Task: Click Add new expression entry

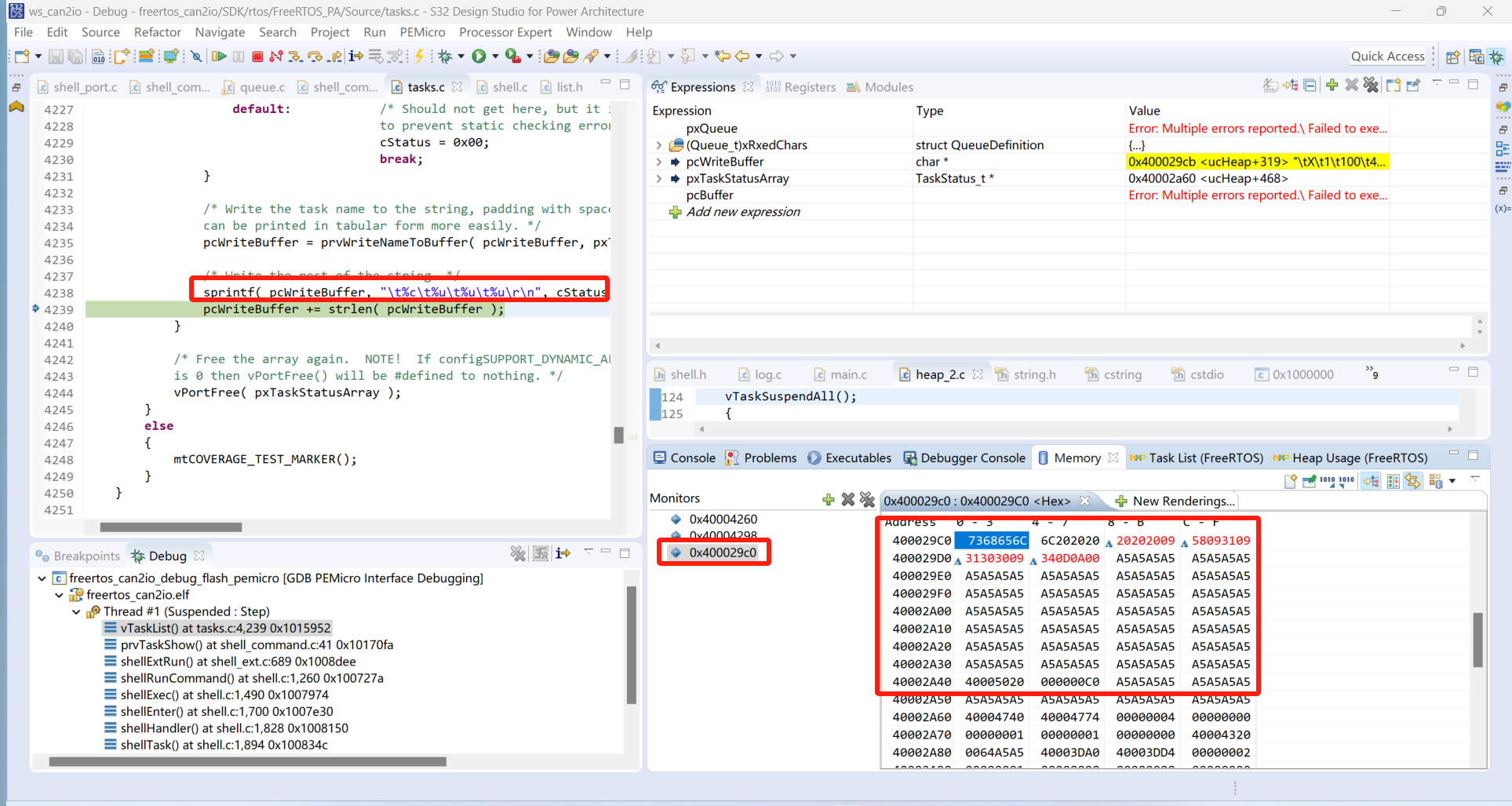Action: click(x=742, y=212)
